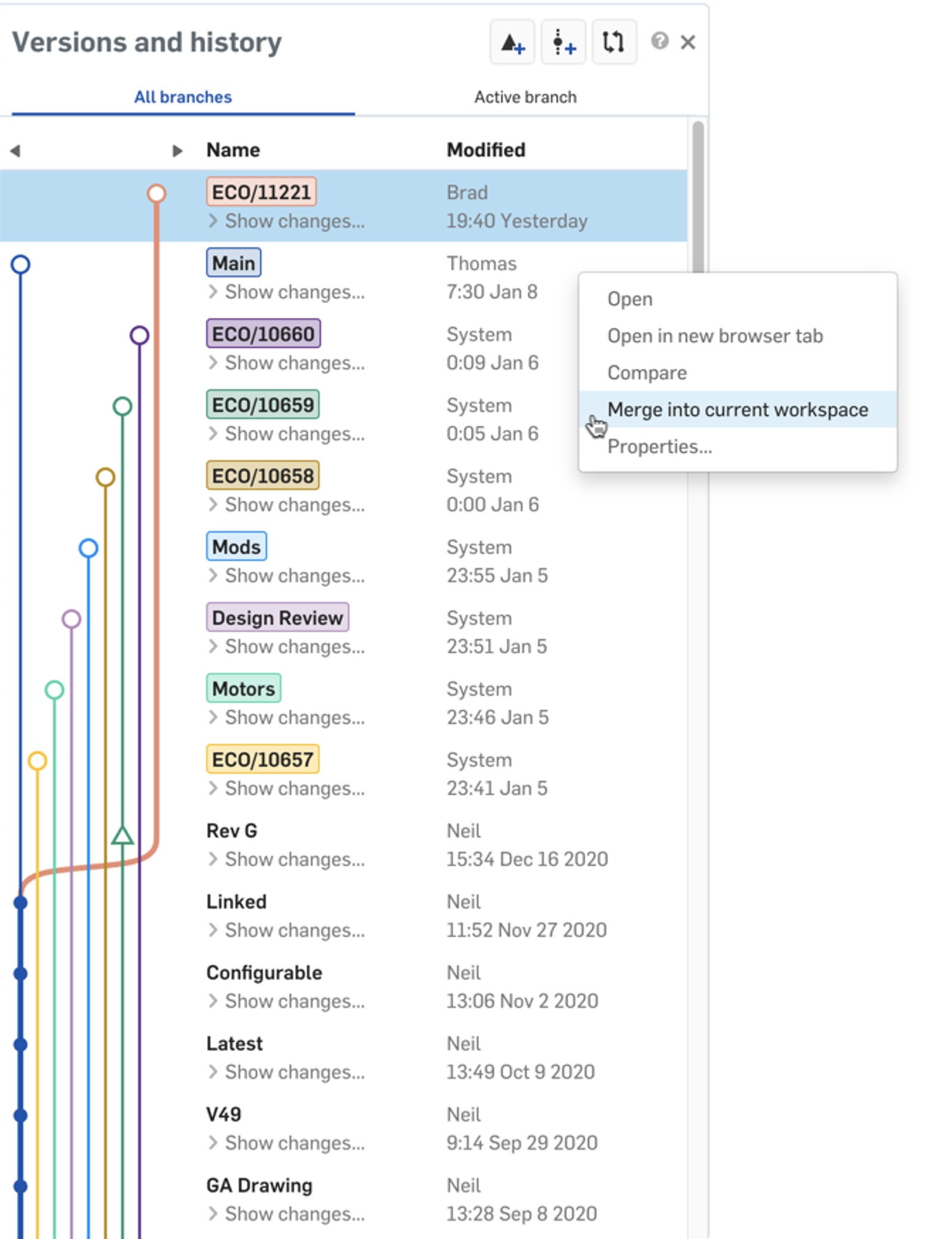This screenshot has height=1239, width=952.
Task: Click the Create branch icon
Action: pyautogui.click(x=563, y=42)
